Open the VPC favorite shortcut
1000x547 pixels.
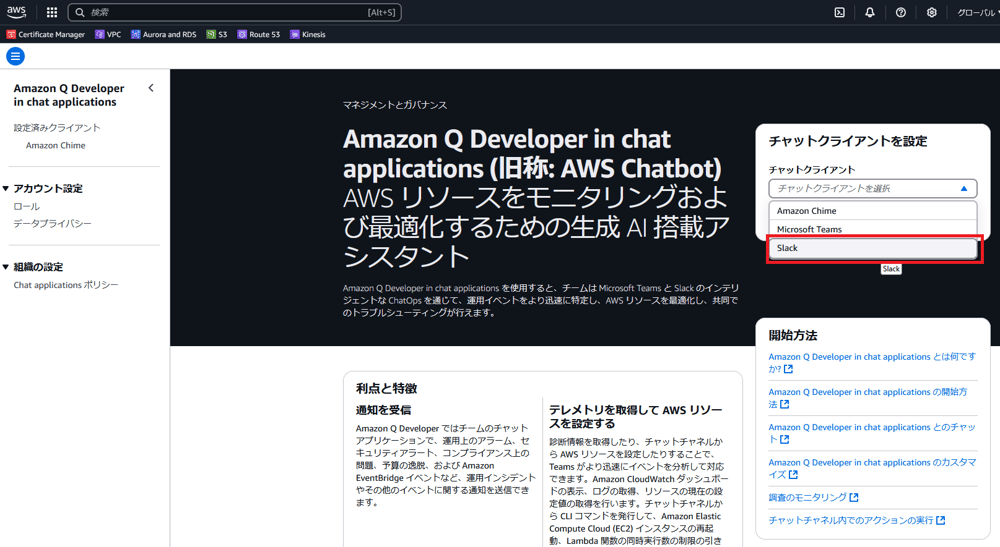click(x=108, y=34)
